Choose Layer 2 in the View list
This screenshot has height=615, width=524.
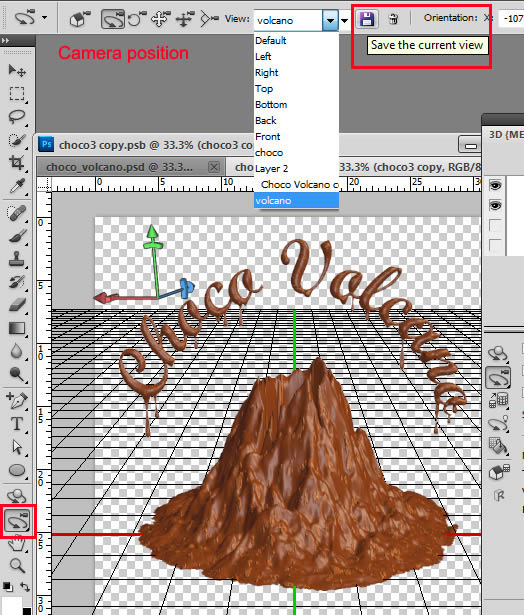click(296, 169)
